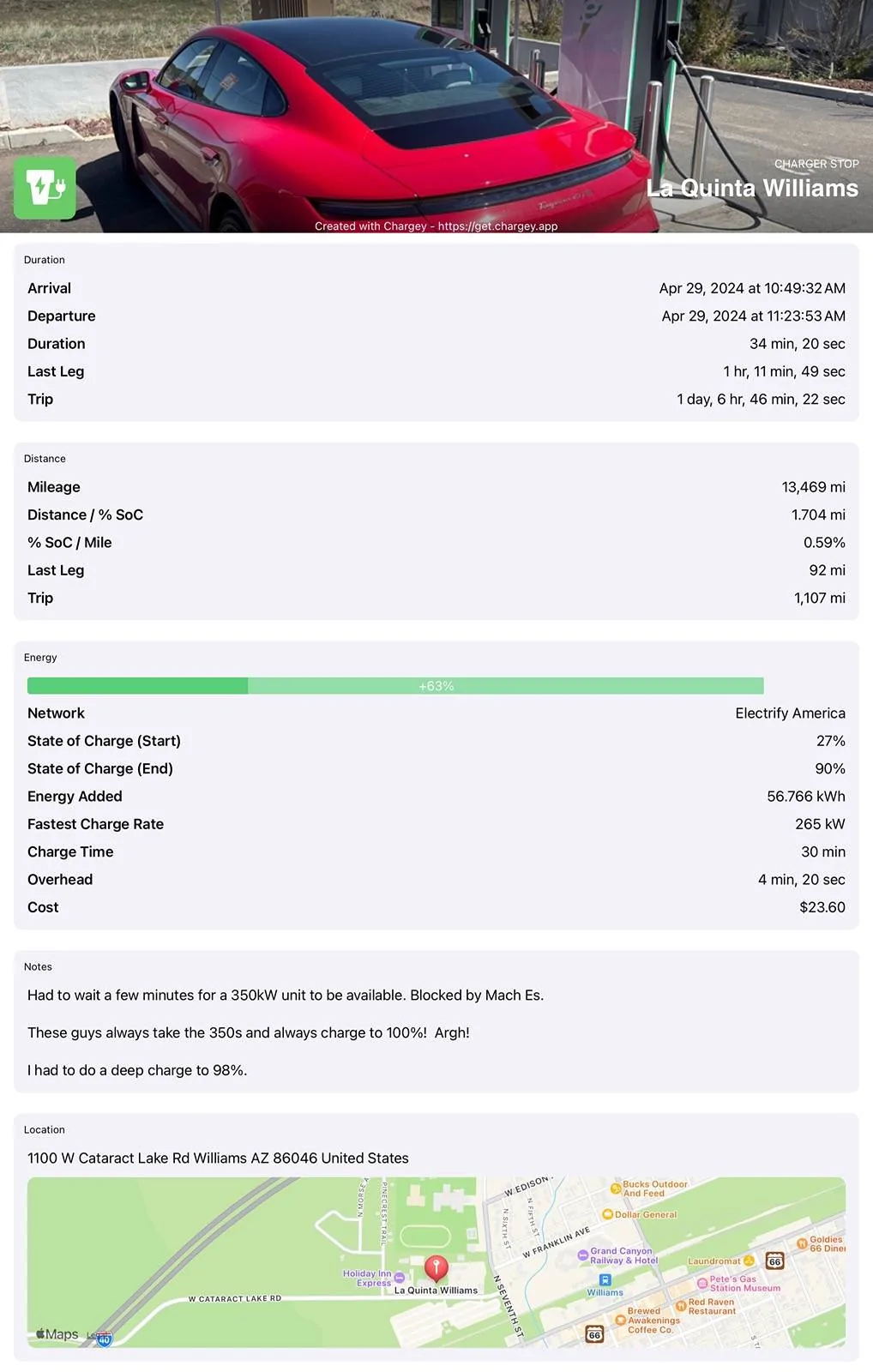Image resolution: width=873 pixels, height=1372 pixels.
Task: Click the red Taycan header photo
Action: pos(436,116)
